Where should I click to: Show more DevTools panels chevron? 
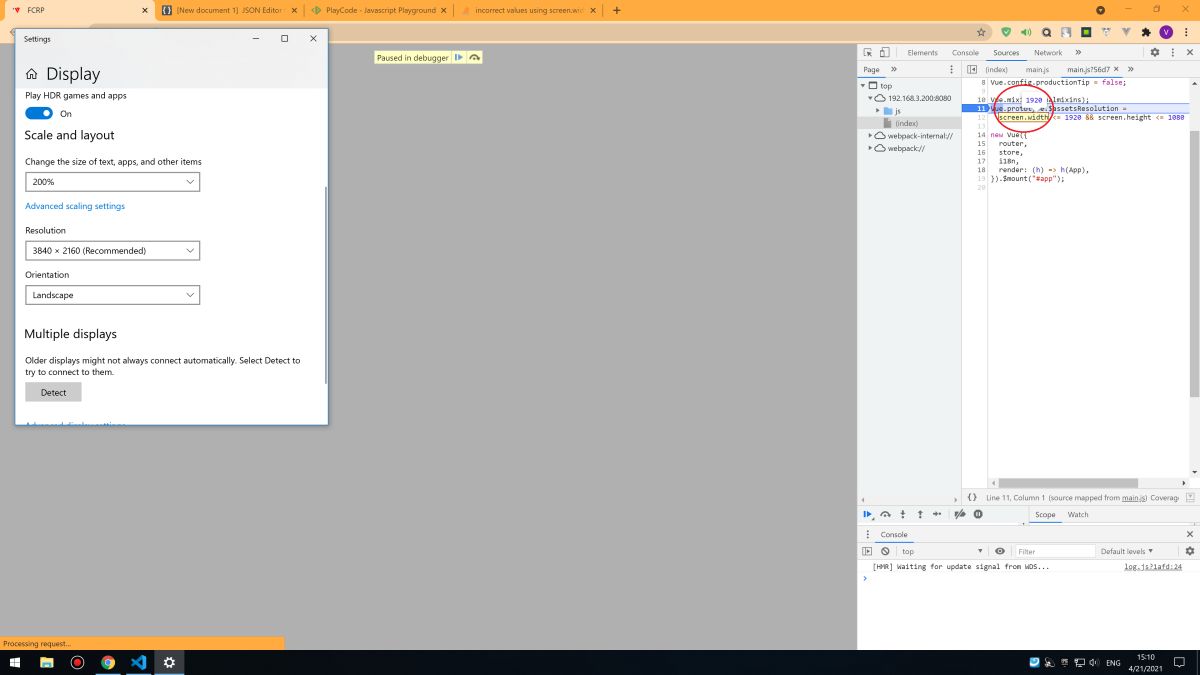click(x=1078, y=52)
